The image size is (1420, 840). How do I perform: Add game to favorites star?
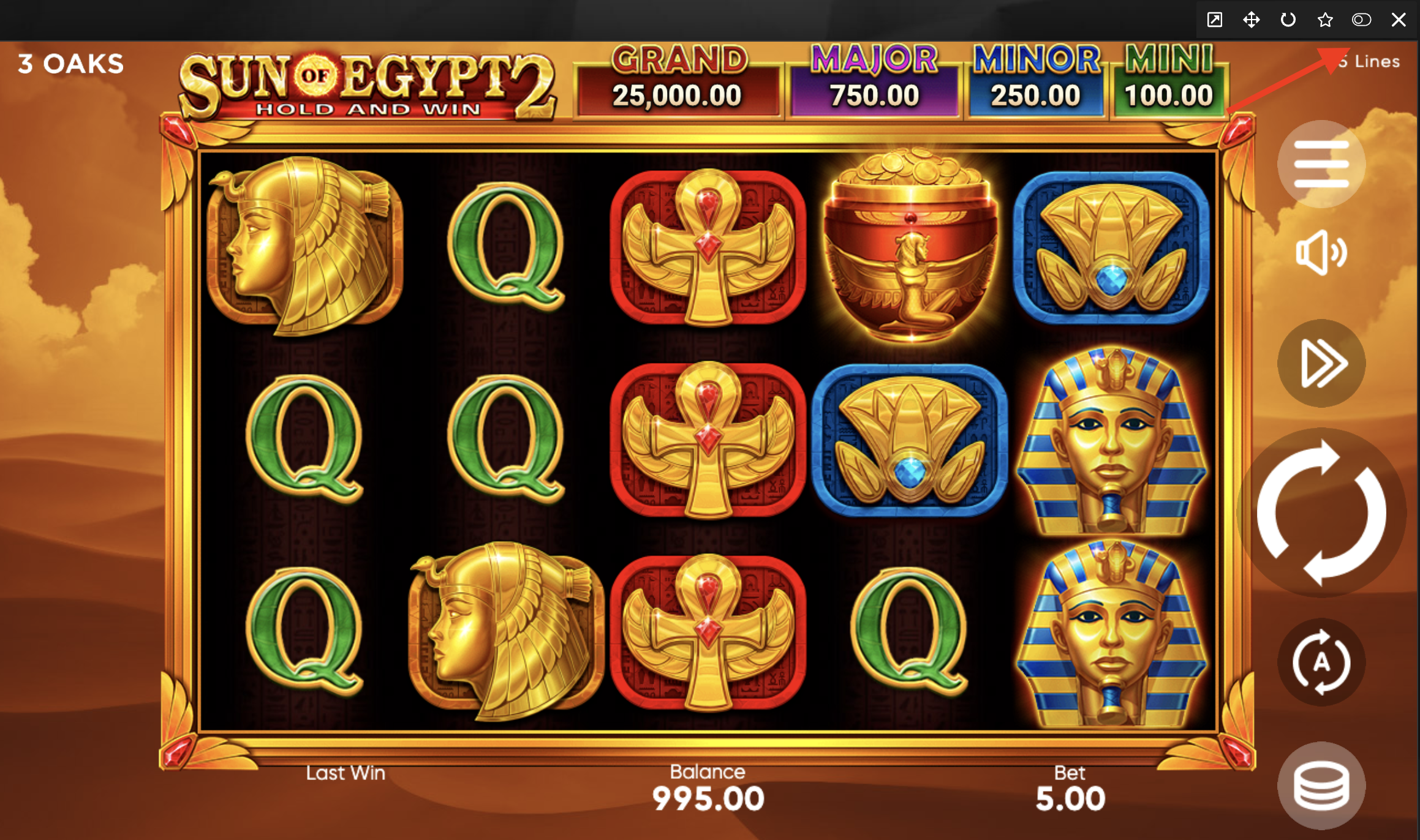1325,20
